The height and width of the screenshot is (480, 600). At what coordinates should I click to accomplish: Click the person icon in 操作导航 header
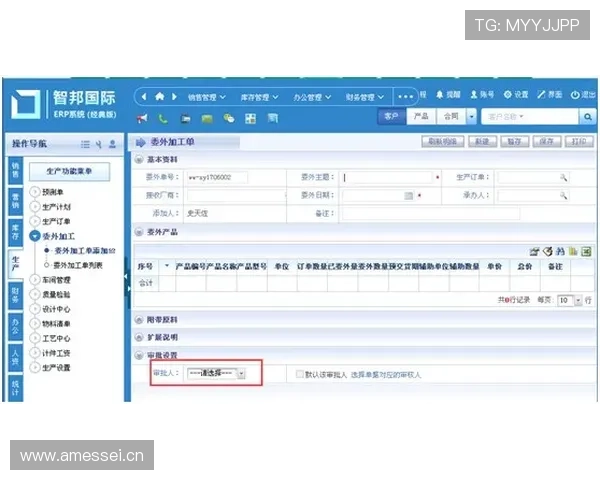[x=112, y=144]
